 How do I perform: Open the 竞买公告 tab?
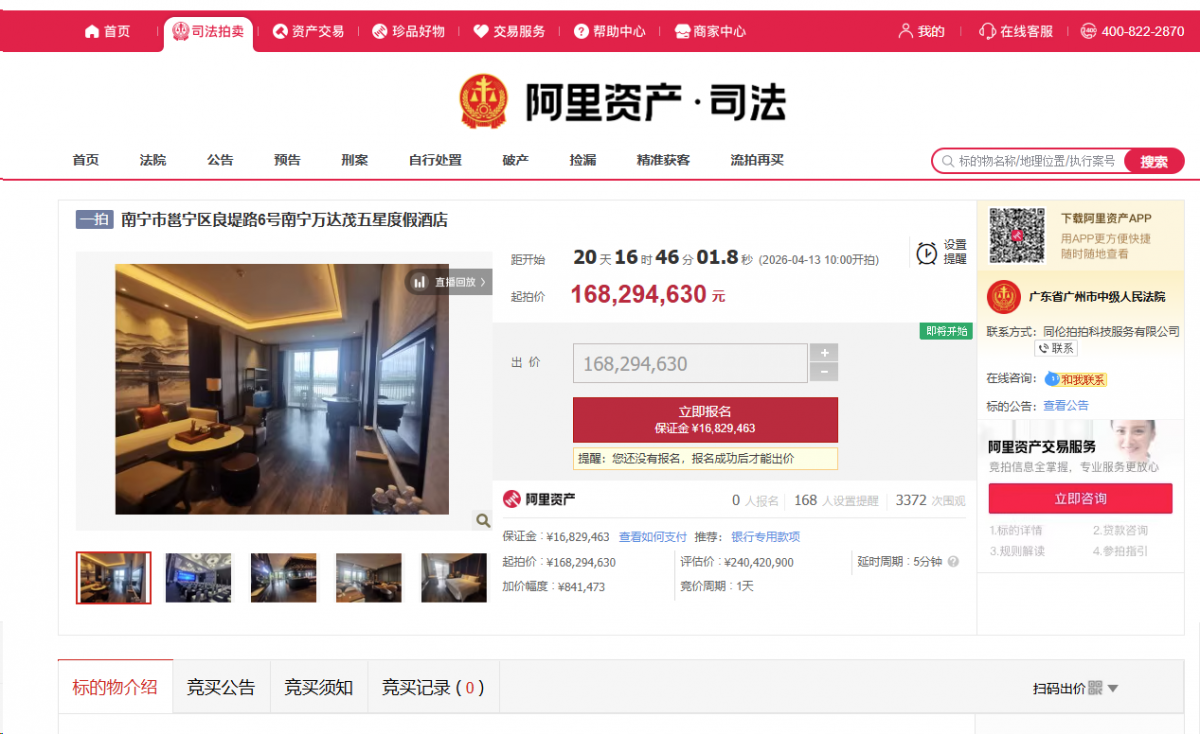click(221, 687)
